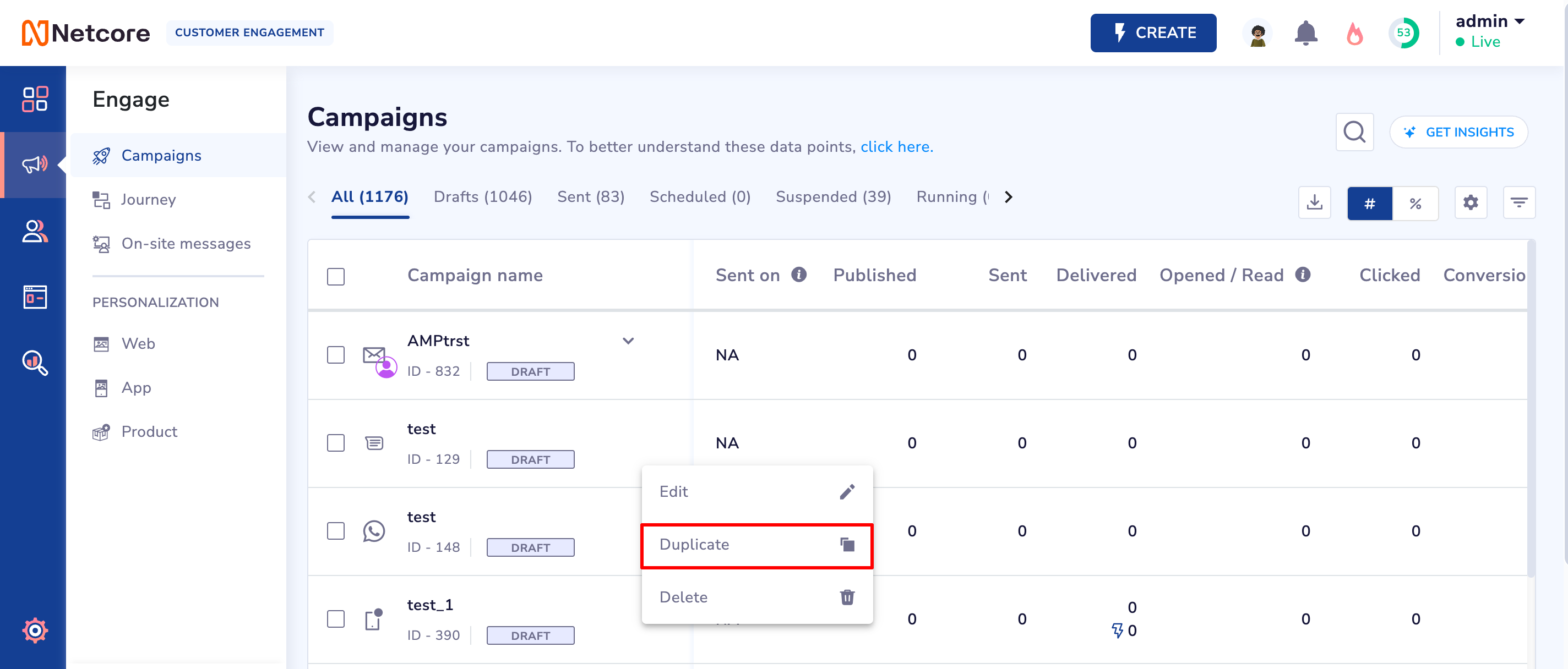
Task: Open the audience people icon in sidebar
Action: pos(35,231)
